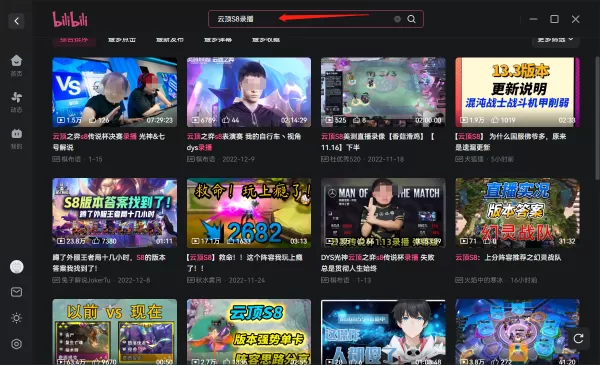This screenshot has width=600, height=365.
Task: Toggle the sun theme icon in sidebar
Action: [16, 318]
